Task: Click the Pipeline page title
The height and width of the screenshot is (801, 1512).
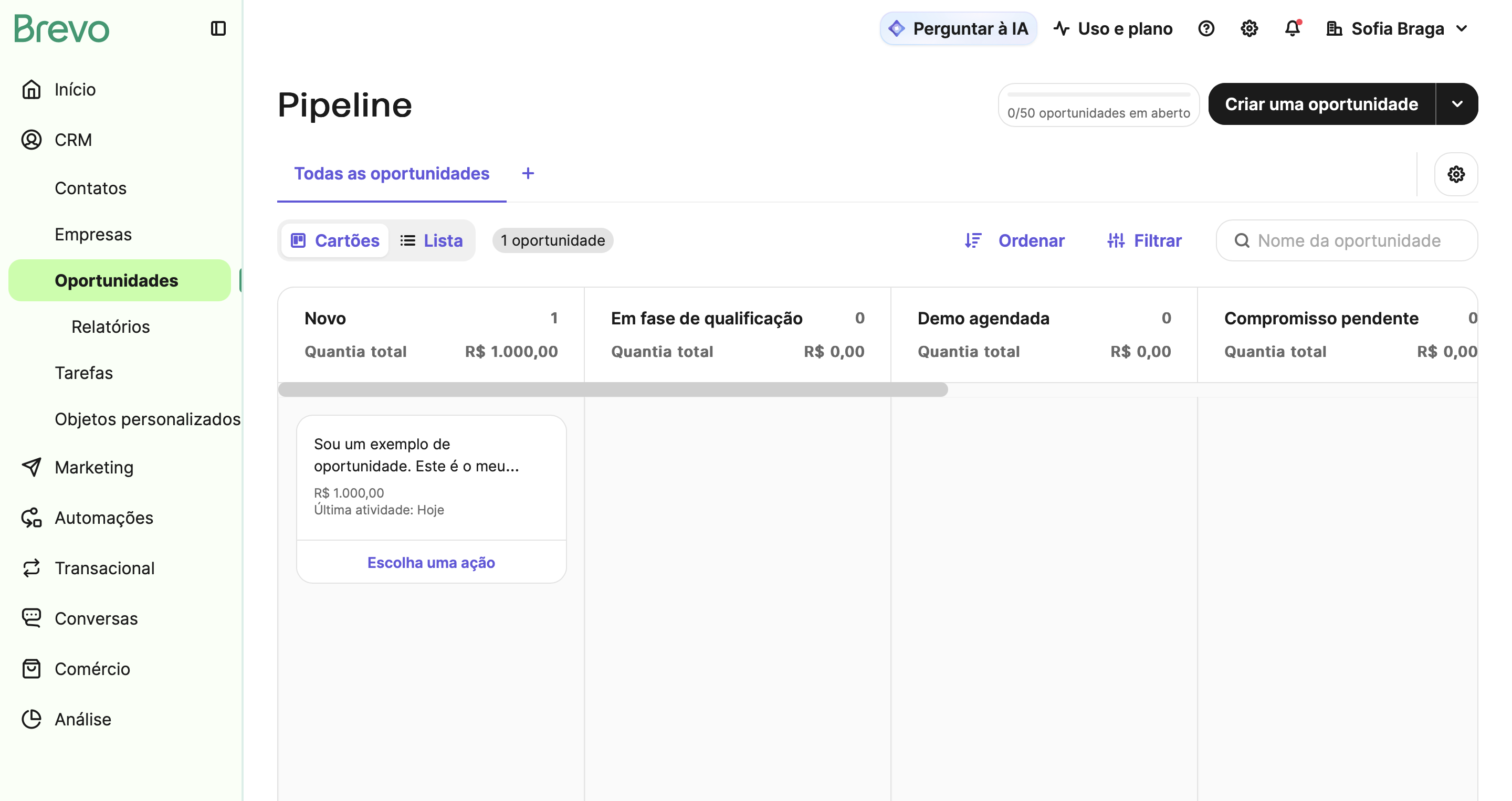Action: tap(345, 105)
